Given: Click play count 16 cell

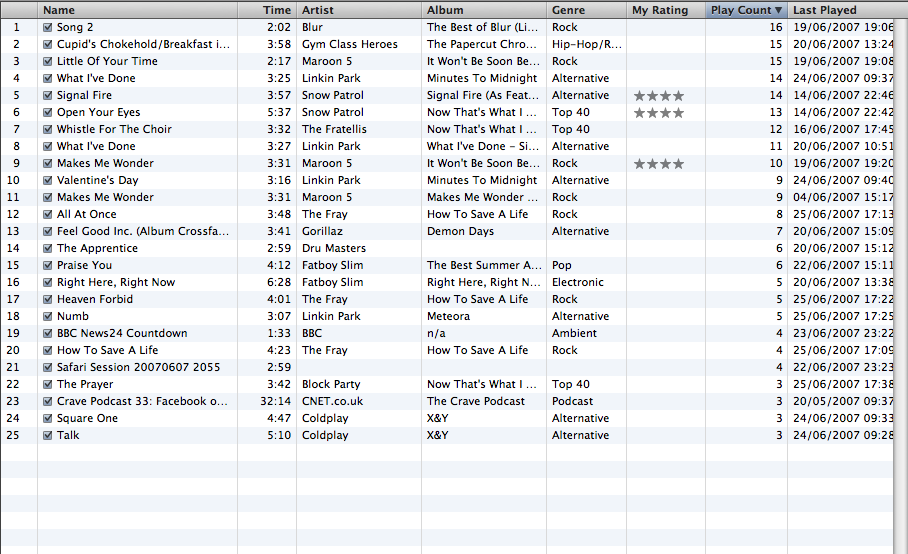Looking at the screenshot, I should [x=776, y=27].
